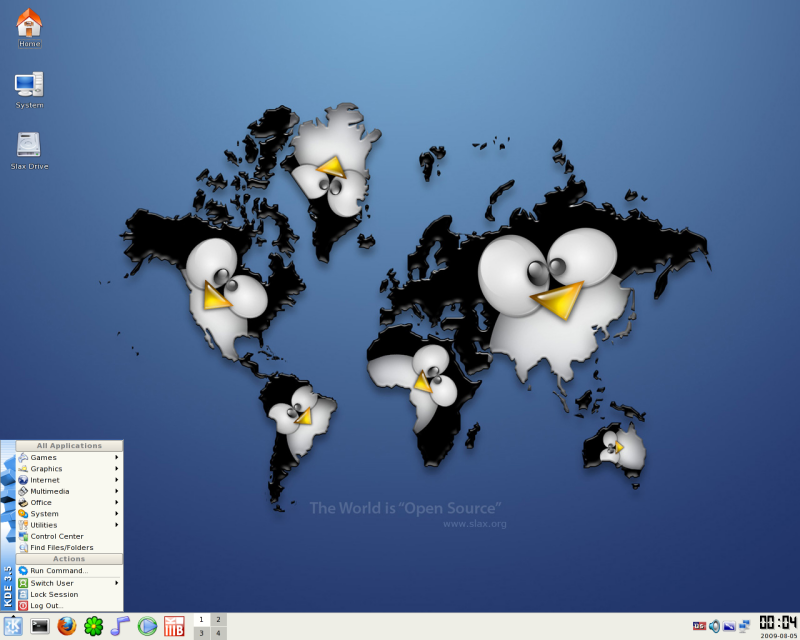The width and height of the screenshot is (800, 640).
Task: Open the green flower messenger launcher
Action: tap(93, 626)
